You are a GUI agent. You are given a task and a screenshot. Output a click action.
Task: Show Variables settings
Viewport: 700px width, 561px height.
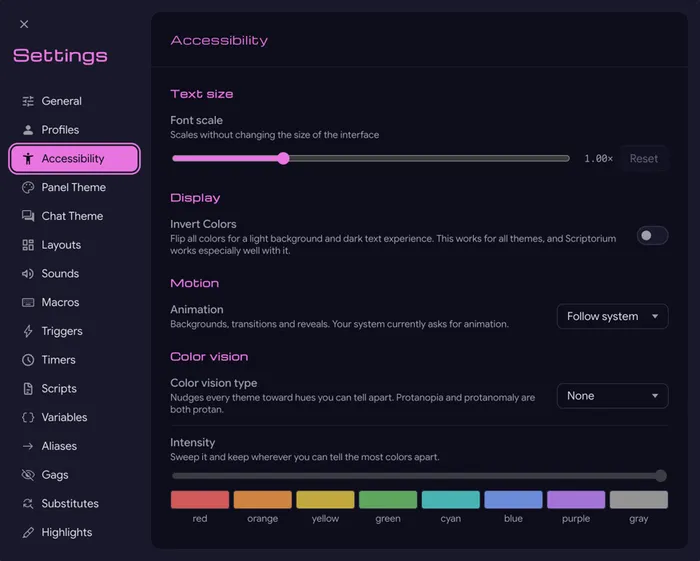(75, 417)
